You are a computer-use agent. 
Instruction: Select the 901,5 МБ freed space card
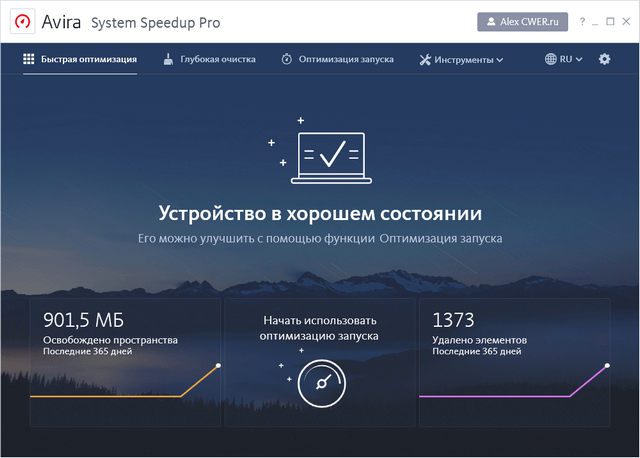click(125, 362)
